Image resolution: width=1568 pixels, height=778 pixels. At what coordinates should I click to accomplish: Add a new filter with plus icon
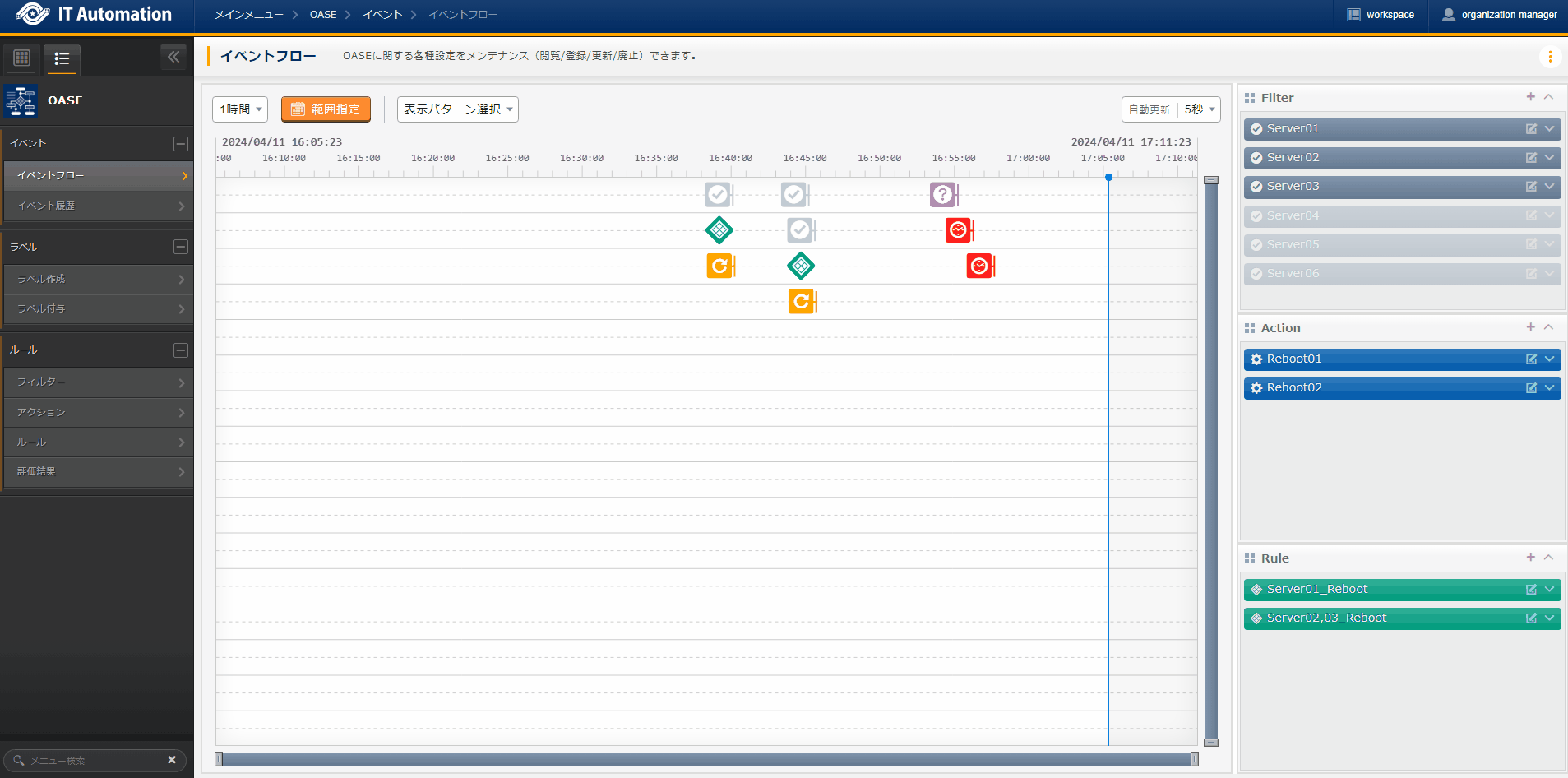[1530, 97]
